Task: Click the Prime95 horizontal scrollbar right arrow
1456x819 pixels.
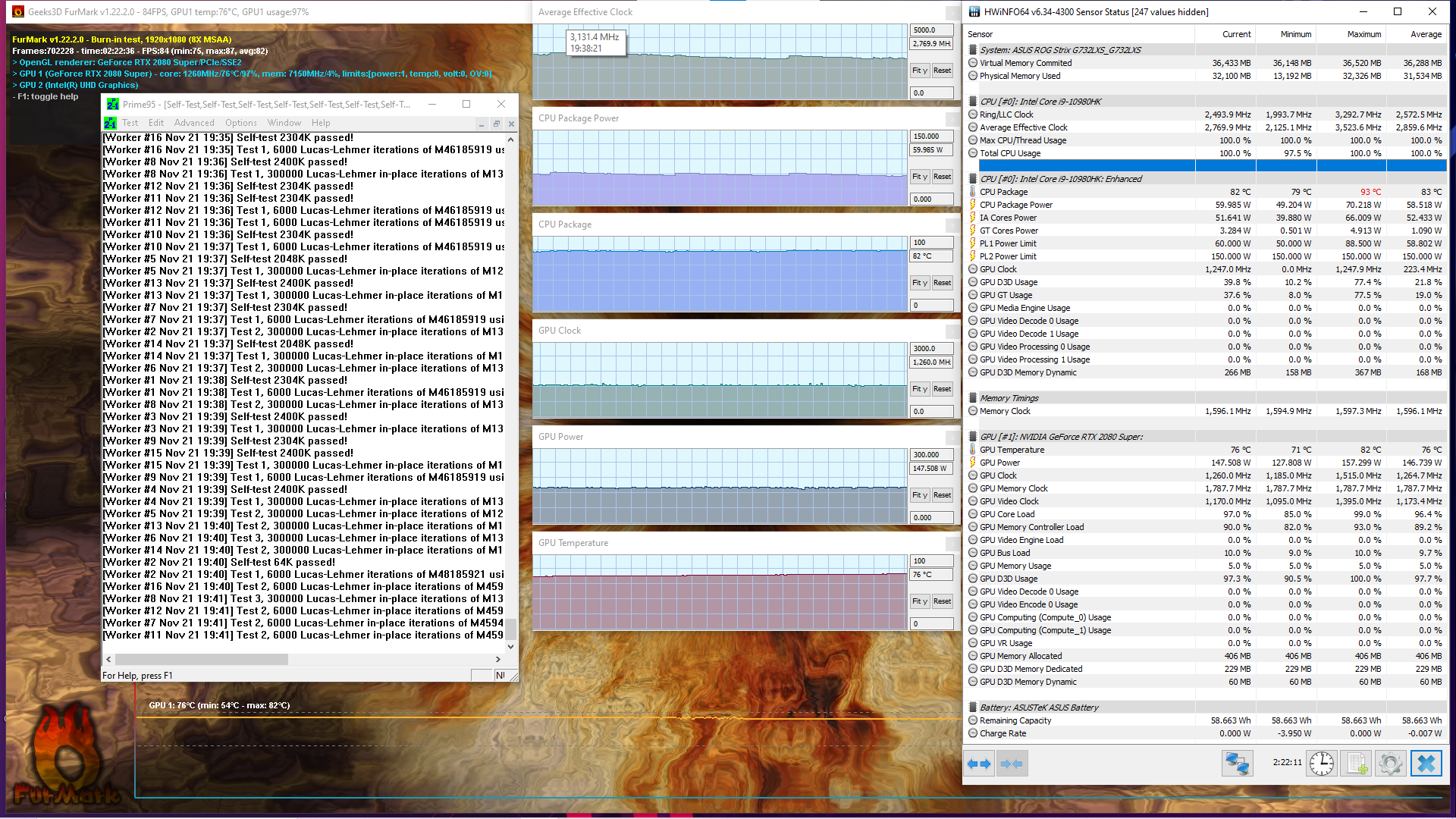Action: tap(498, 660)
